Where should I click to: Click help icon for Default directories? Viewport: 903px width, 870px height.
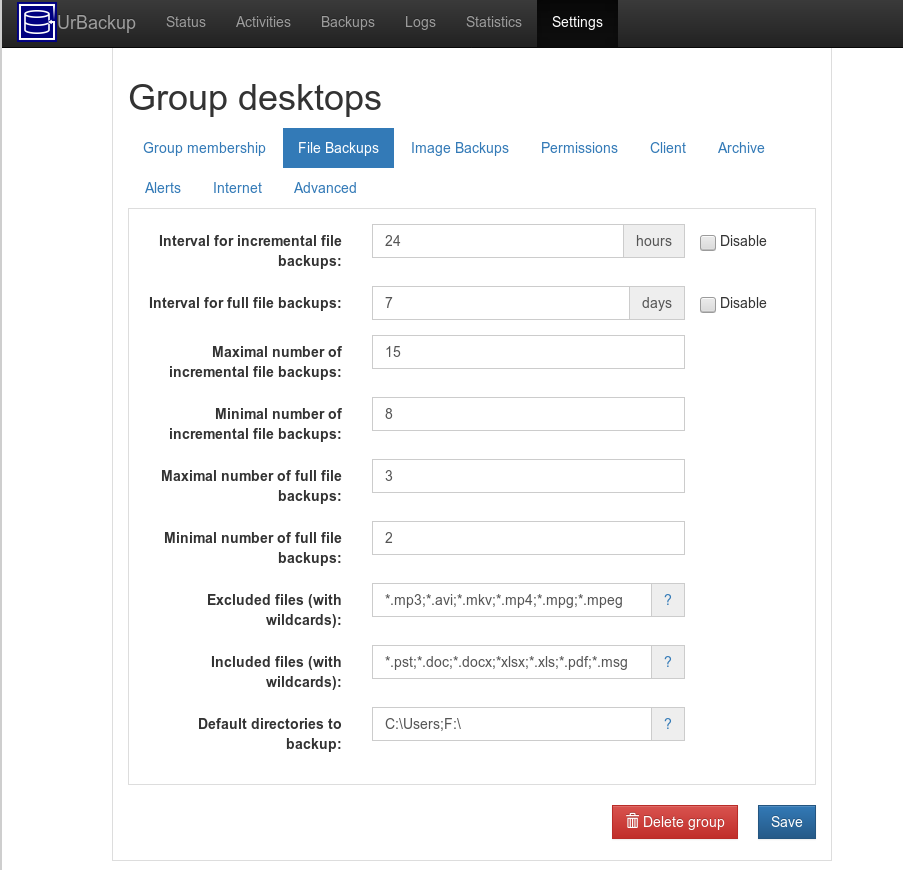[x=667, y=724]
